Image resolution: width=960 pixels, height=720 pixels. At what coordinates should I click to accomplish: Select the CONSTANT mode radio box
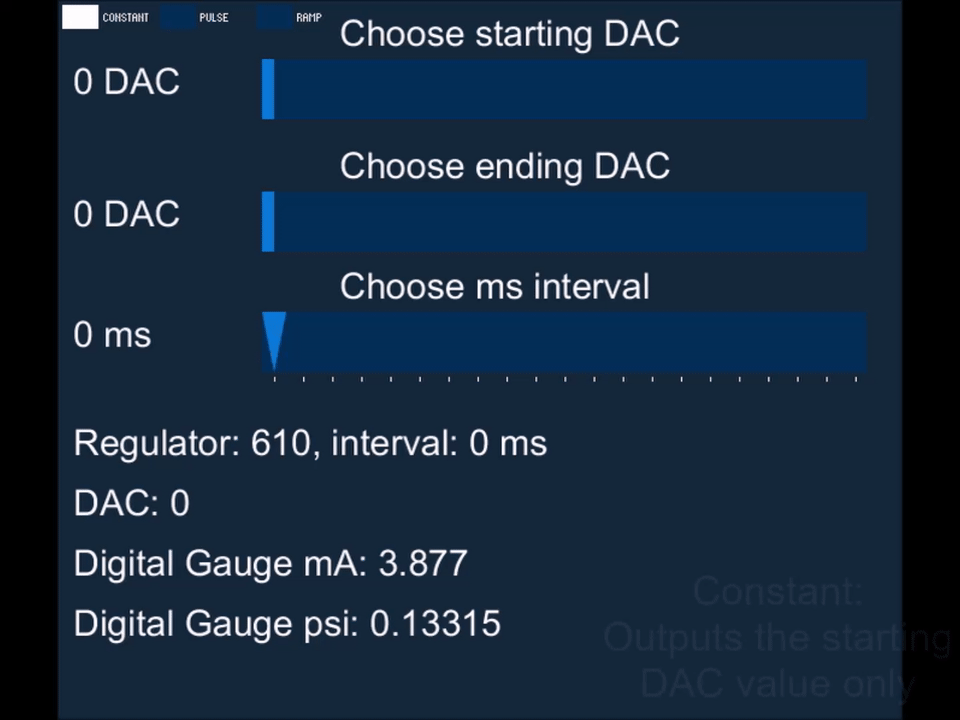click(80, 17)
